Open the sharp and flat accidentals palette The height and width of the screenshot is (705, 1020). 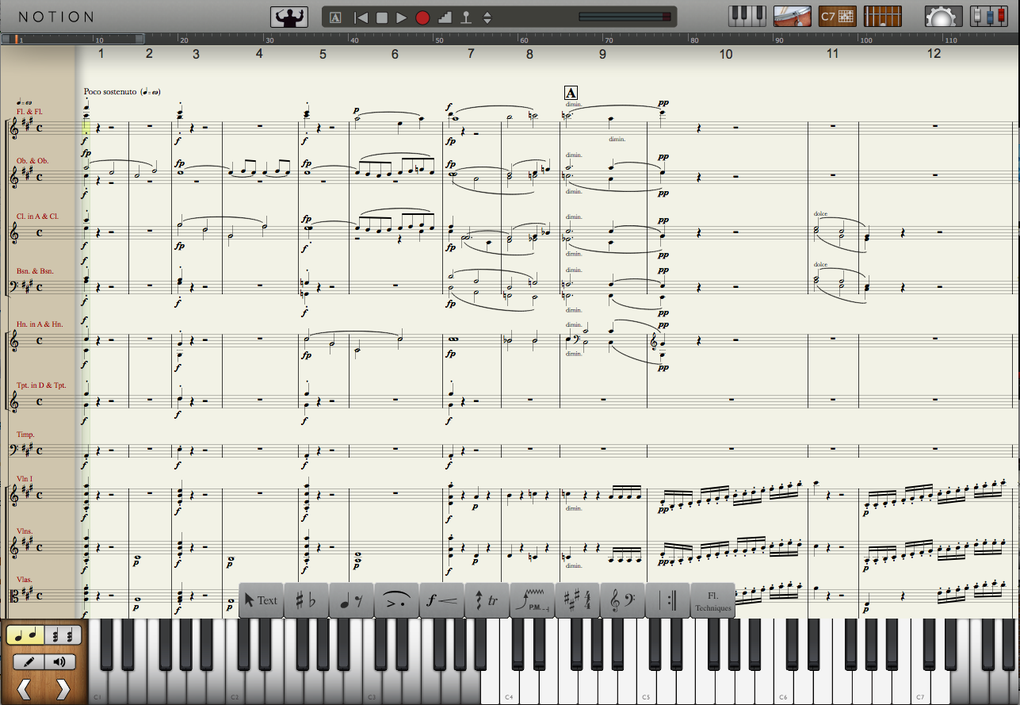pos(306,600)
